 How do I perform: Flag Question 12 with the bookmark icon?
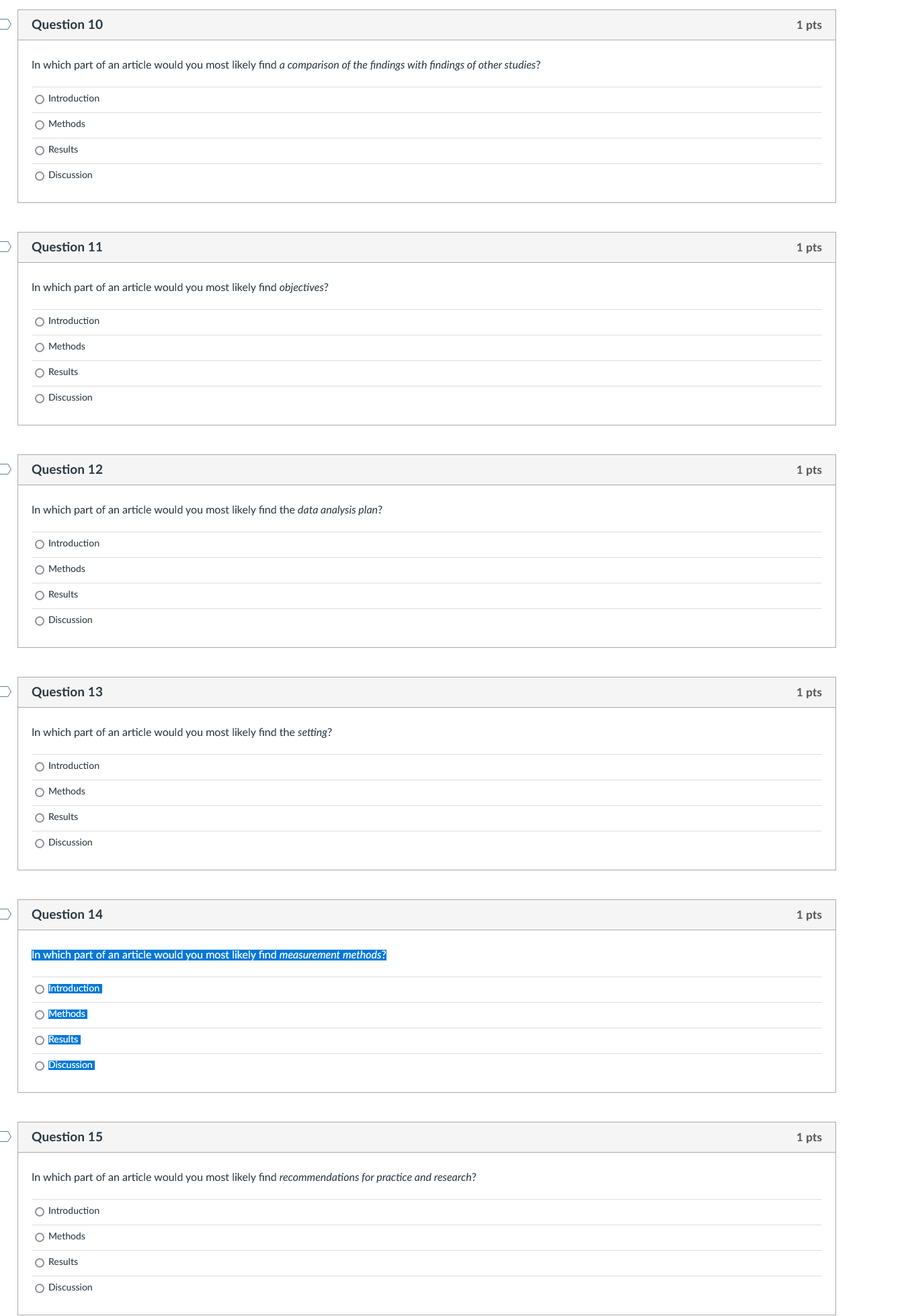(5, 469)
